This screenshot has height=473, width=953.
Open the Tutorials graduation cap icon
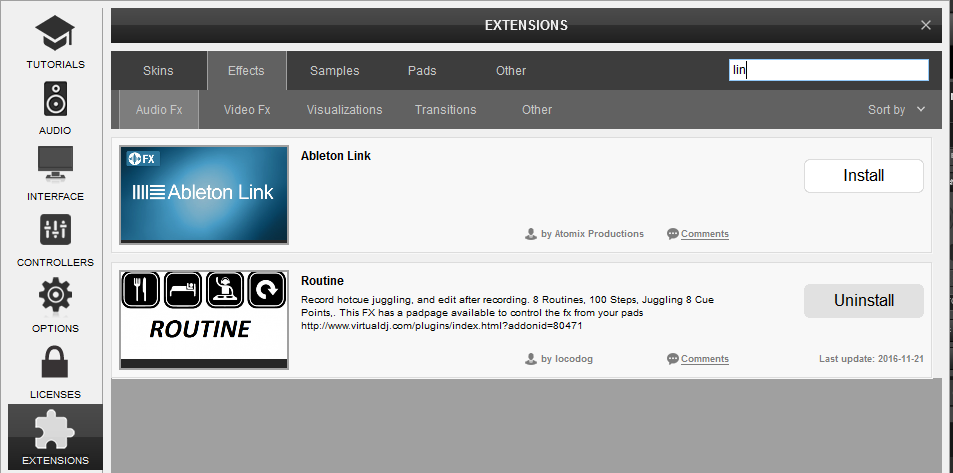tap(55, 33)
